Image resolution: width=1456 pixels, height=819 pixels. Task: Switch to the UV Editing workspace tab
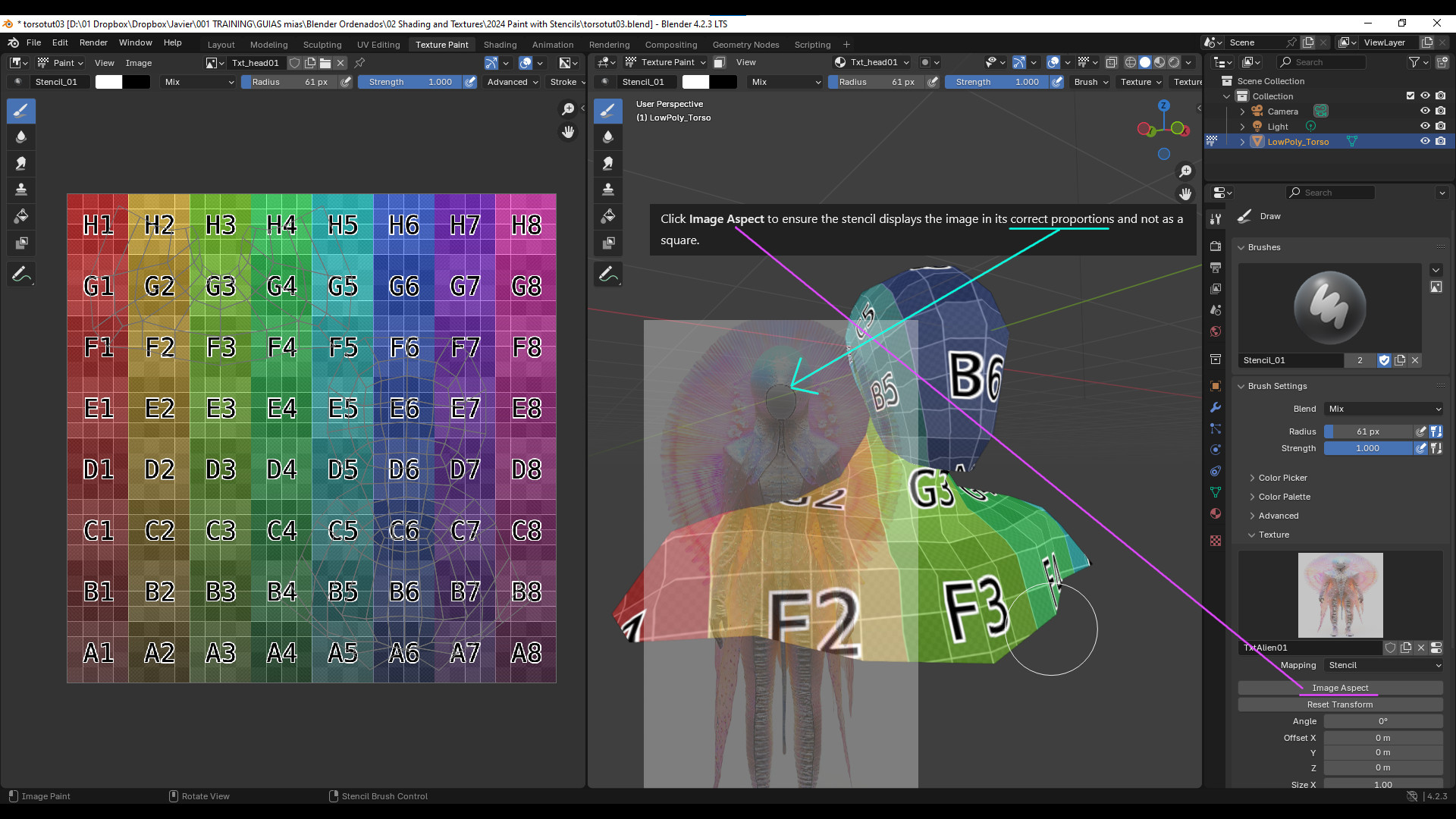point(378,45)
